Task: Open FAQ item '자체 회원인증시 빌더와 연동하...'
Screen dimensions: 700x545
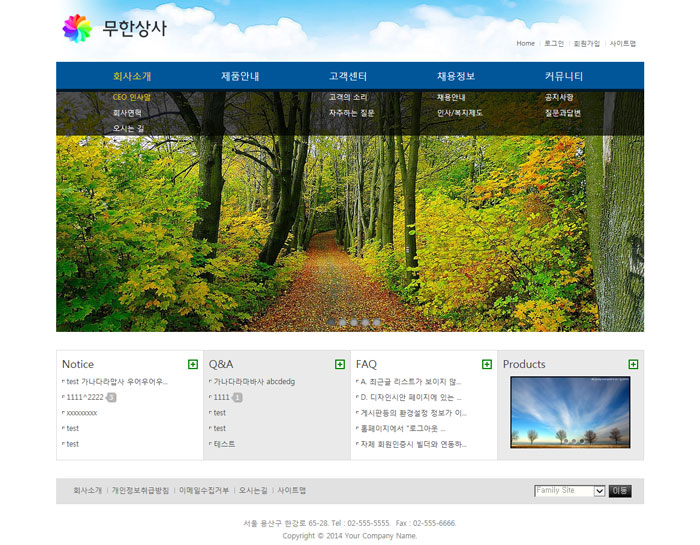Action: pos(413,444)
